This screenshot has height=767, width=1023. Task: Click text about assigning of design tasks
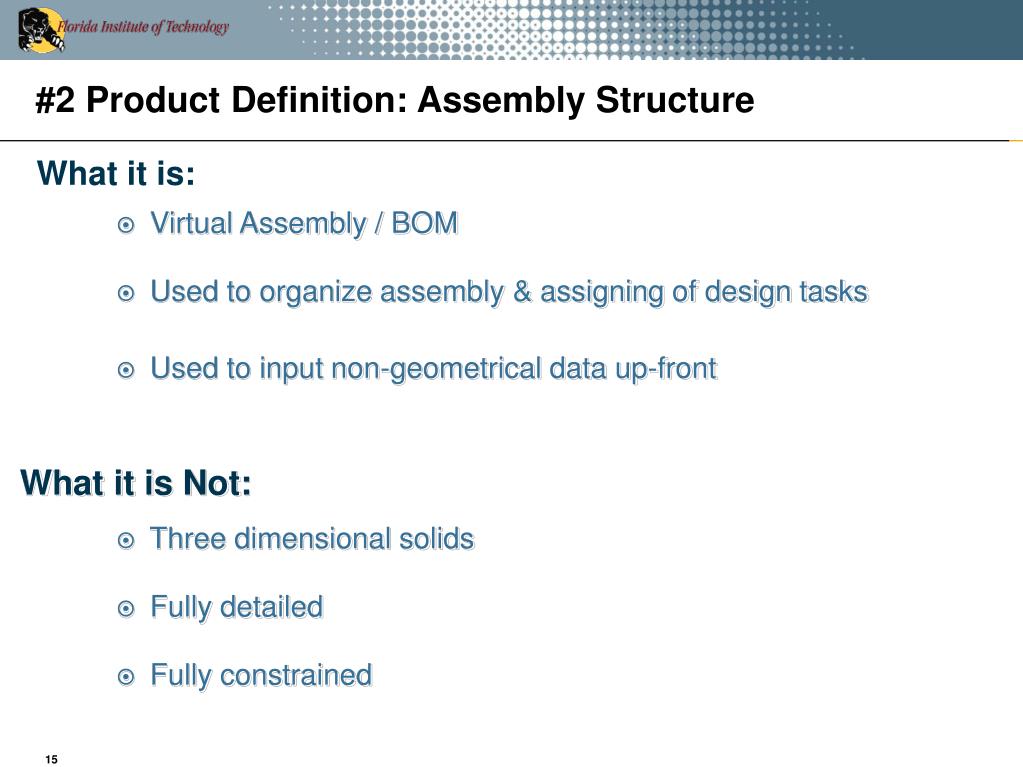point(509,292)
